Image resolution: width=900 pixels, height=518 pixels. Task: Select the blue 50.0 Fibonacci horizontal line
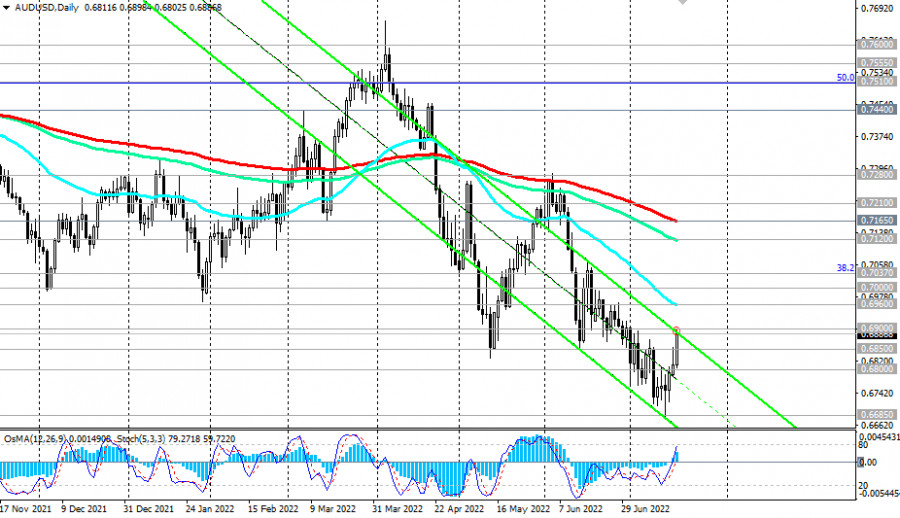(428, 83)
